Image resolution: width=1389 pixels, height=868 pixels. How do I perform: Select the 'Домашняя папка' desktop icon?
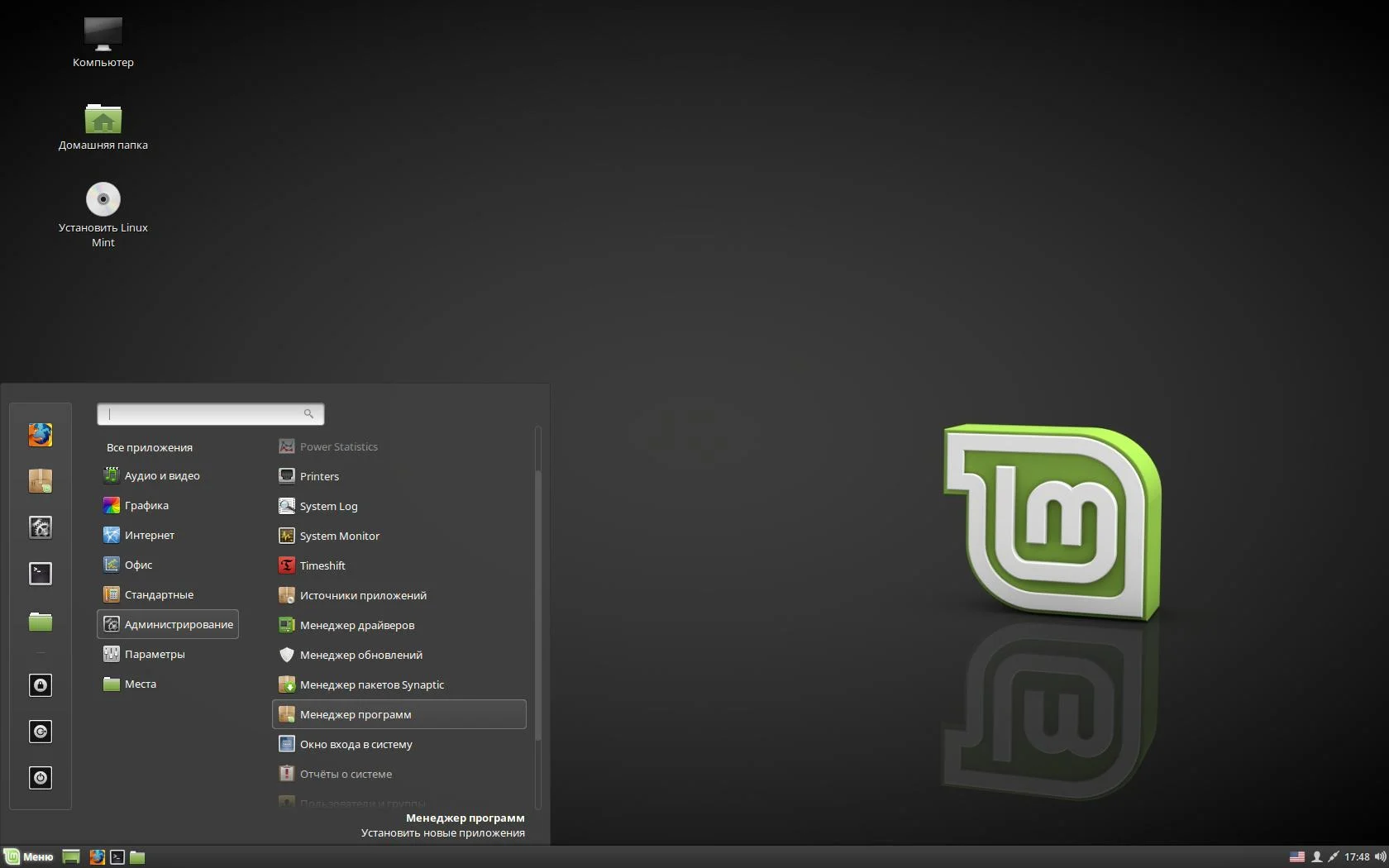click(x=103, y=126)
